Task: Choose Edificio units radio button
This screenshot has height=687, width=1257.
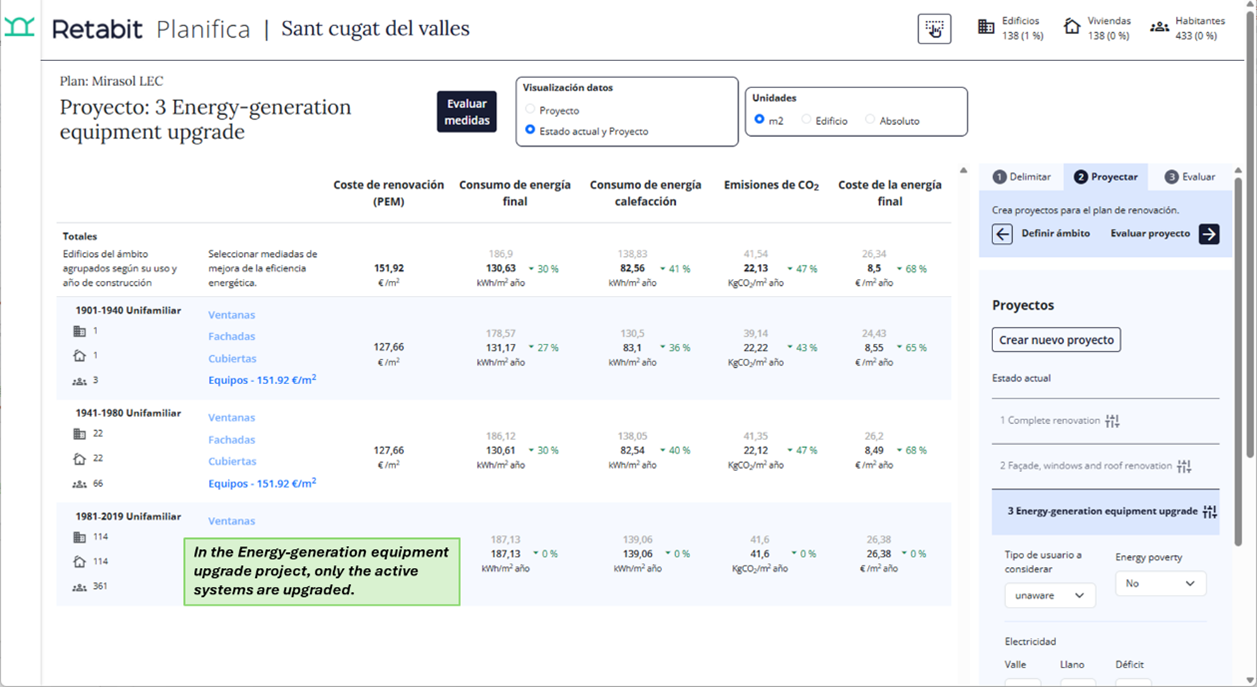Action: pos(806,120)
